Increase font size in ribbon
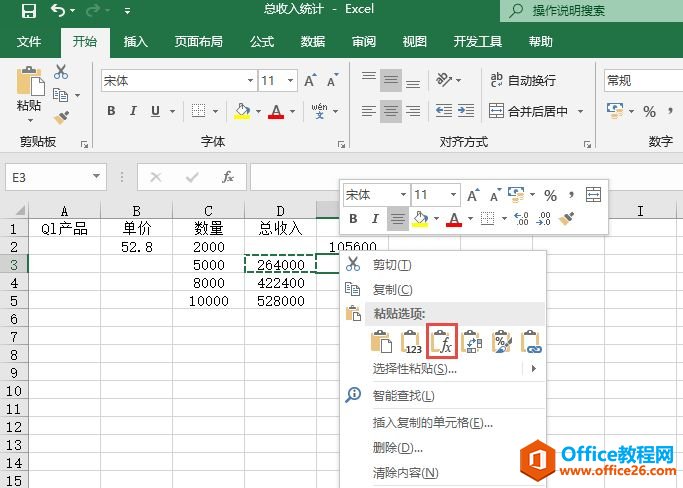This screenshot has height=488, width=683. [310, 81]
